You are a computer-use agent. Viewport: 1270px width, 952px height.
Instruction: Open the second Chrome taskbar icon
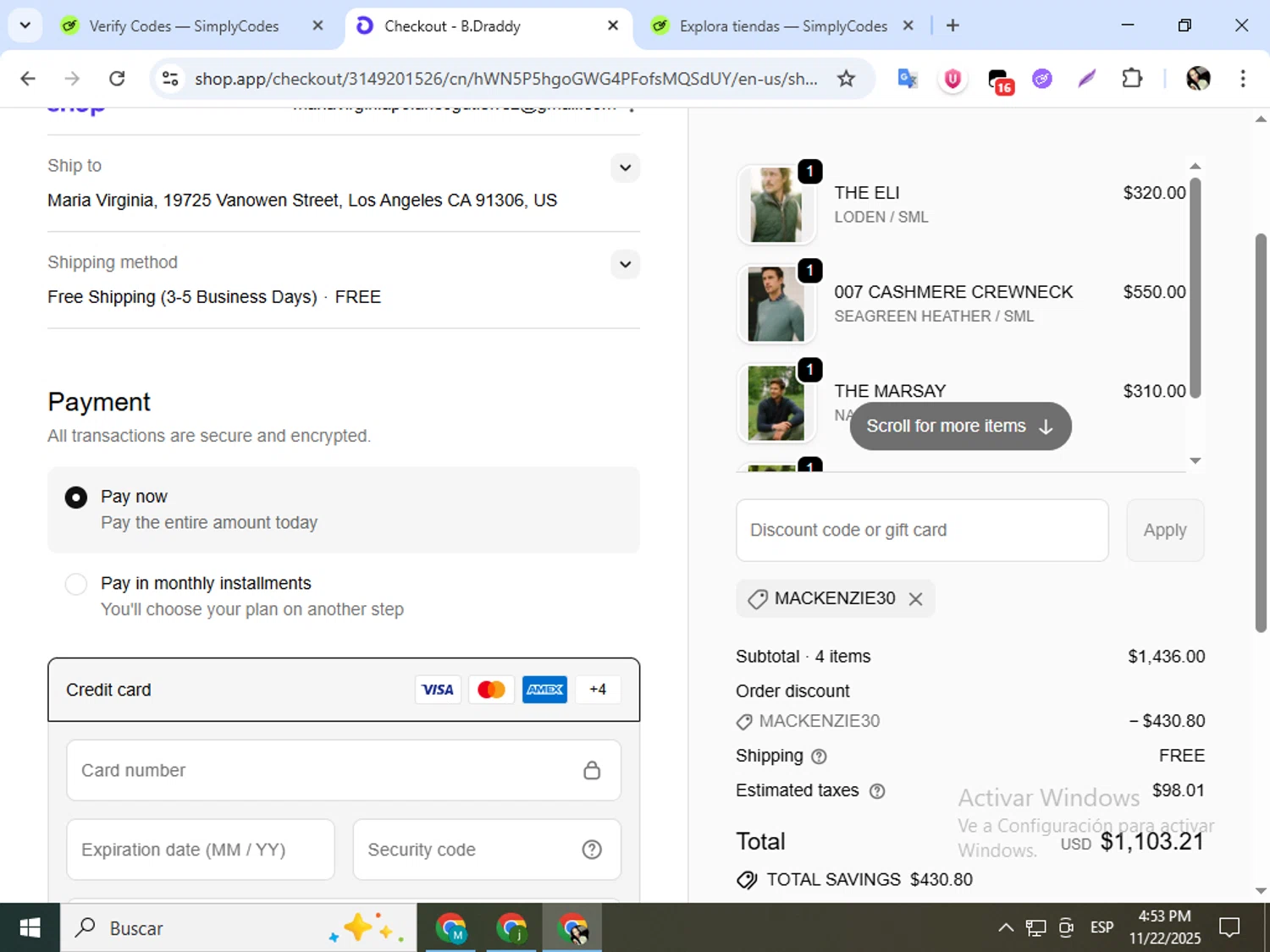(511, 928)
